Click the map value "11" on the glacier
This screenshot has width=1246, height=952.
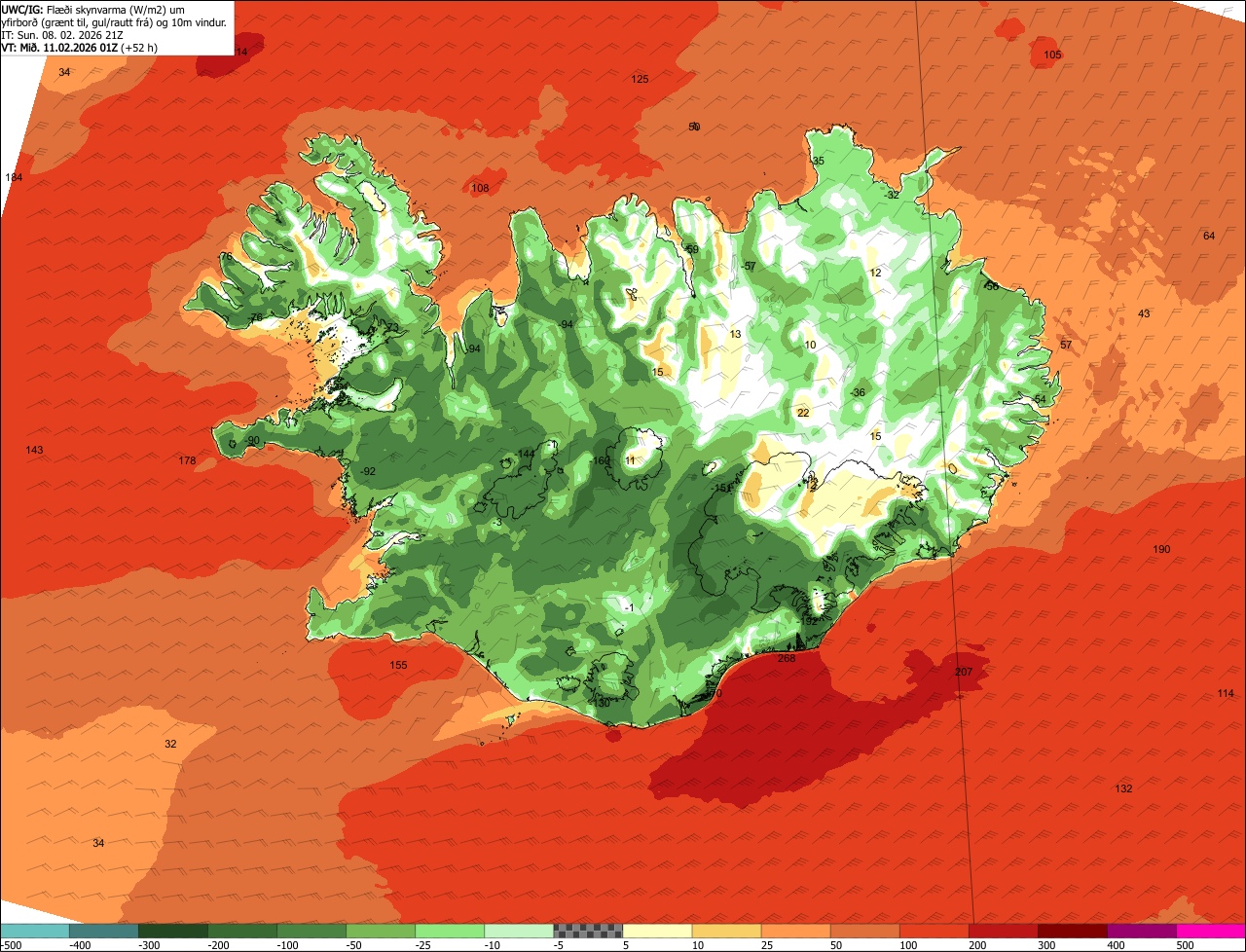tap(630, 461)
